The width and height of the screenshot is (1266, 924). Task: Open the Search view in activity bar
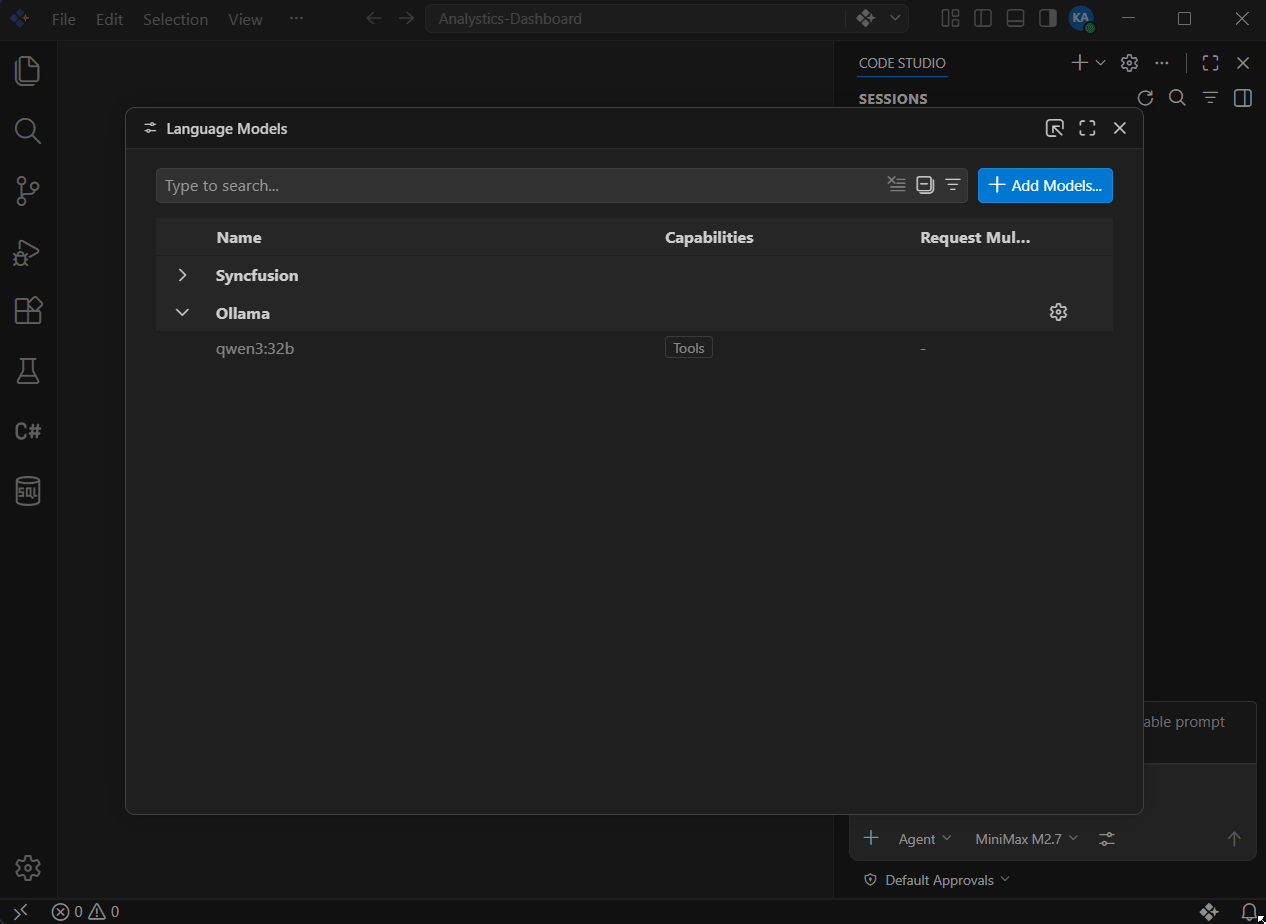(x=28, y=130)
